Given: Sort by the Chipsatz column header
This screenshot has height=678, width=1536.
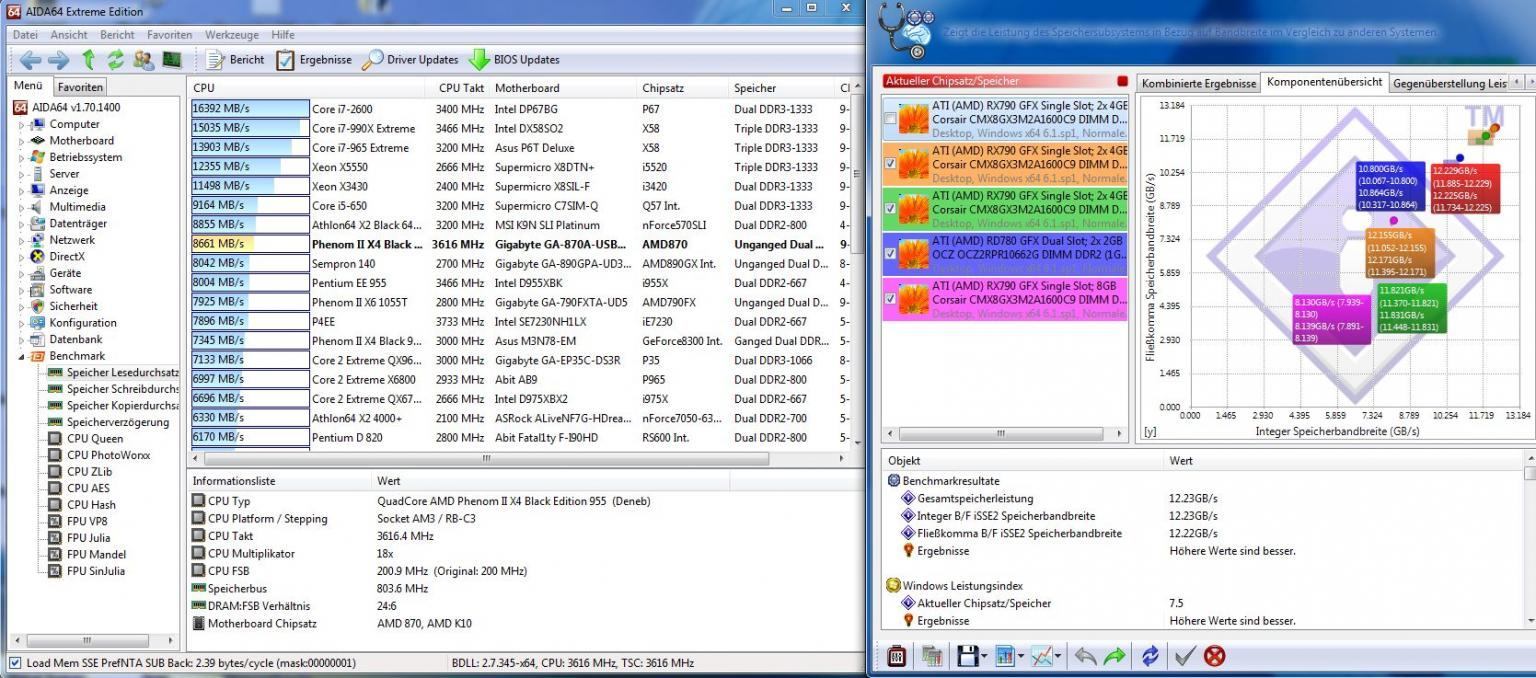Looking at the screenshot, I should (x=683, y=88).
